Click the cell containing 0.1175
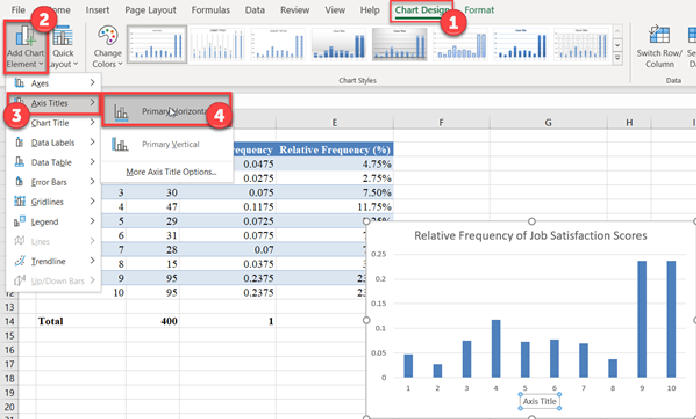Screen dimensions: 696x419 228,207
